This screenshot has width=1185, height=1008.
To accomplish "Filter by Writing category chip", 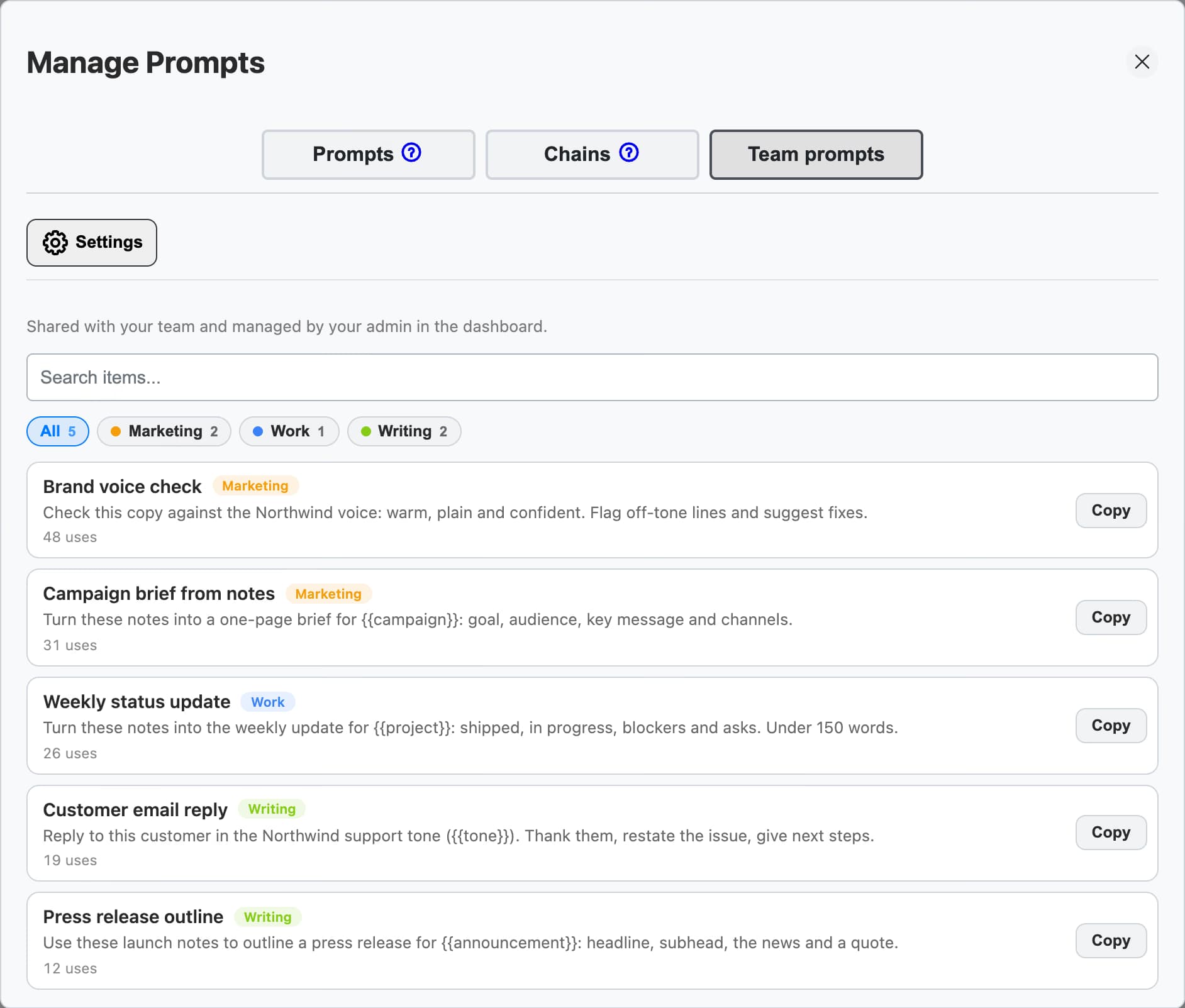I will [404, 431].
